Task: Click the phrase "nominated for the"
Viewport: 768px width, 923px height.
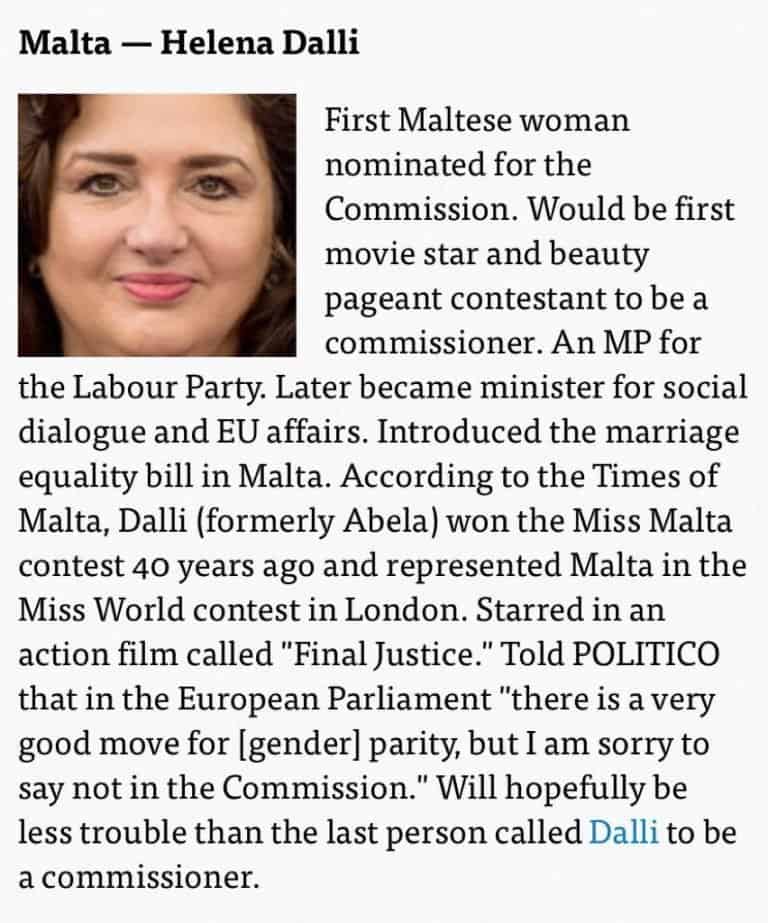Action: [458, 165]
